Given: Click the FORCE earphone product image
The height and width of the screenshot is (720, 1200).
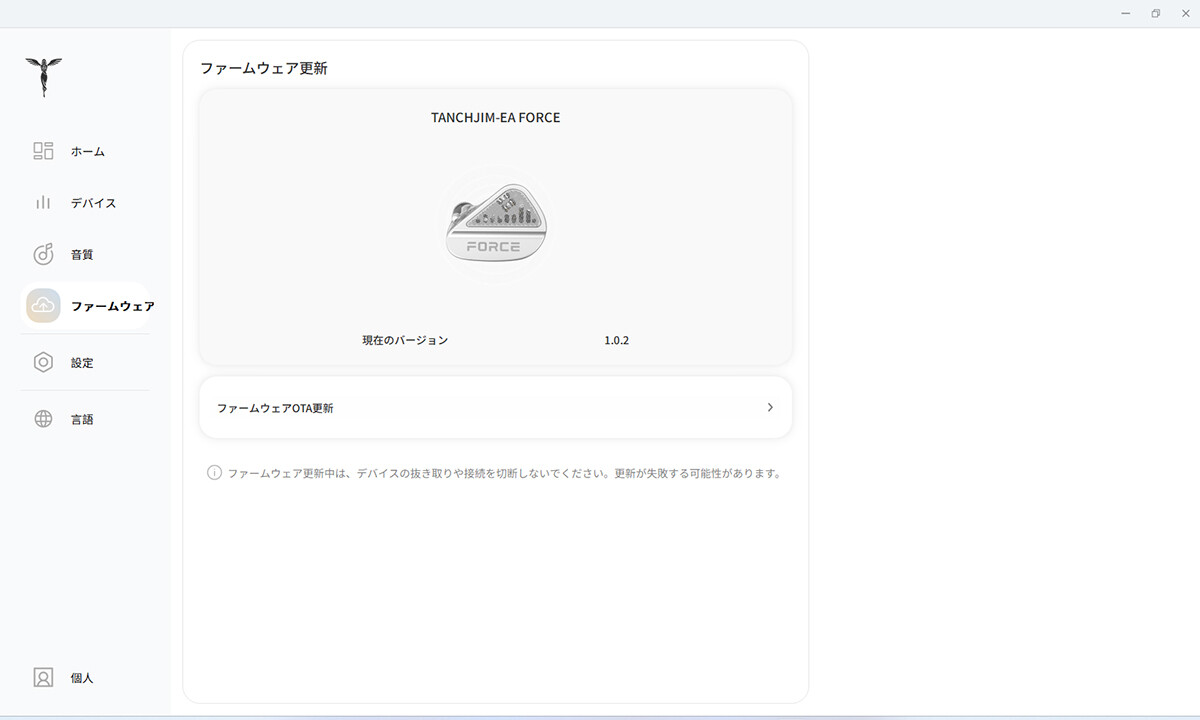Looking at the screenshot, I should click(x=496, y=225).
